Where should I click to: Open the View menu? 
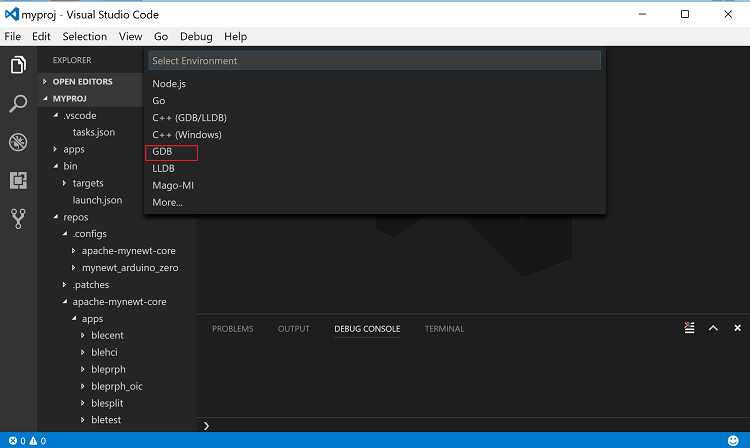130,37
